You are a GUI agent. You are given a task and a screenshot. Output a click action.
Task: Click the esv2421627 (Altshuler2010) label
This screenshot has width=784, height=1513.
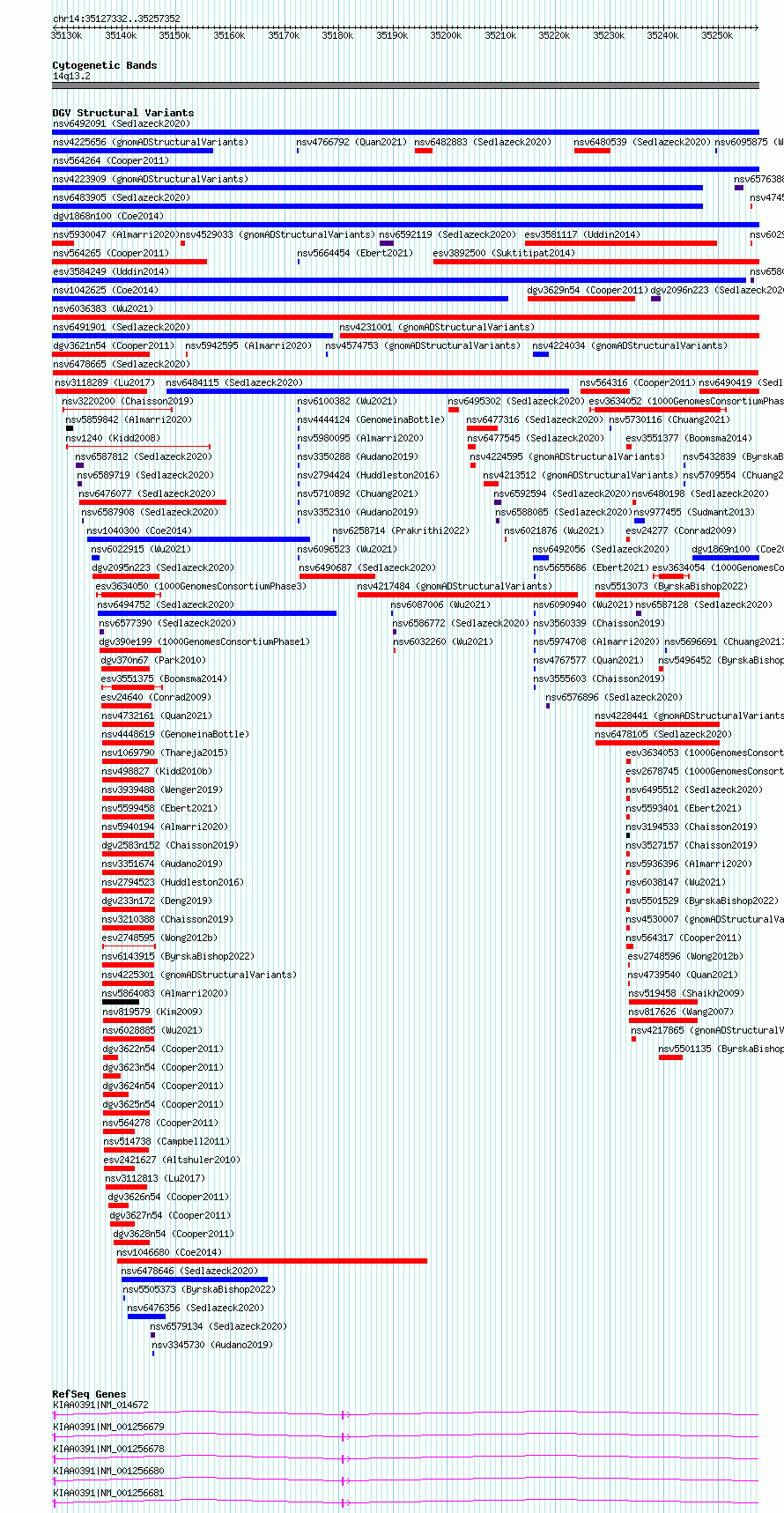coord(172,1160)
